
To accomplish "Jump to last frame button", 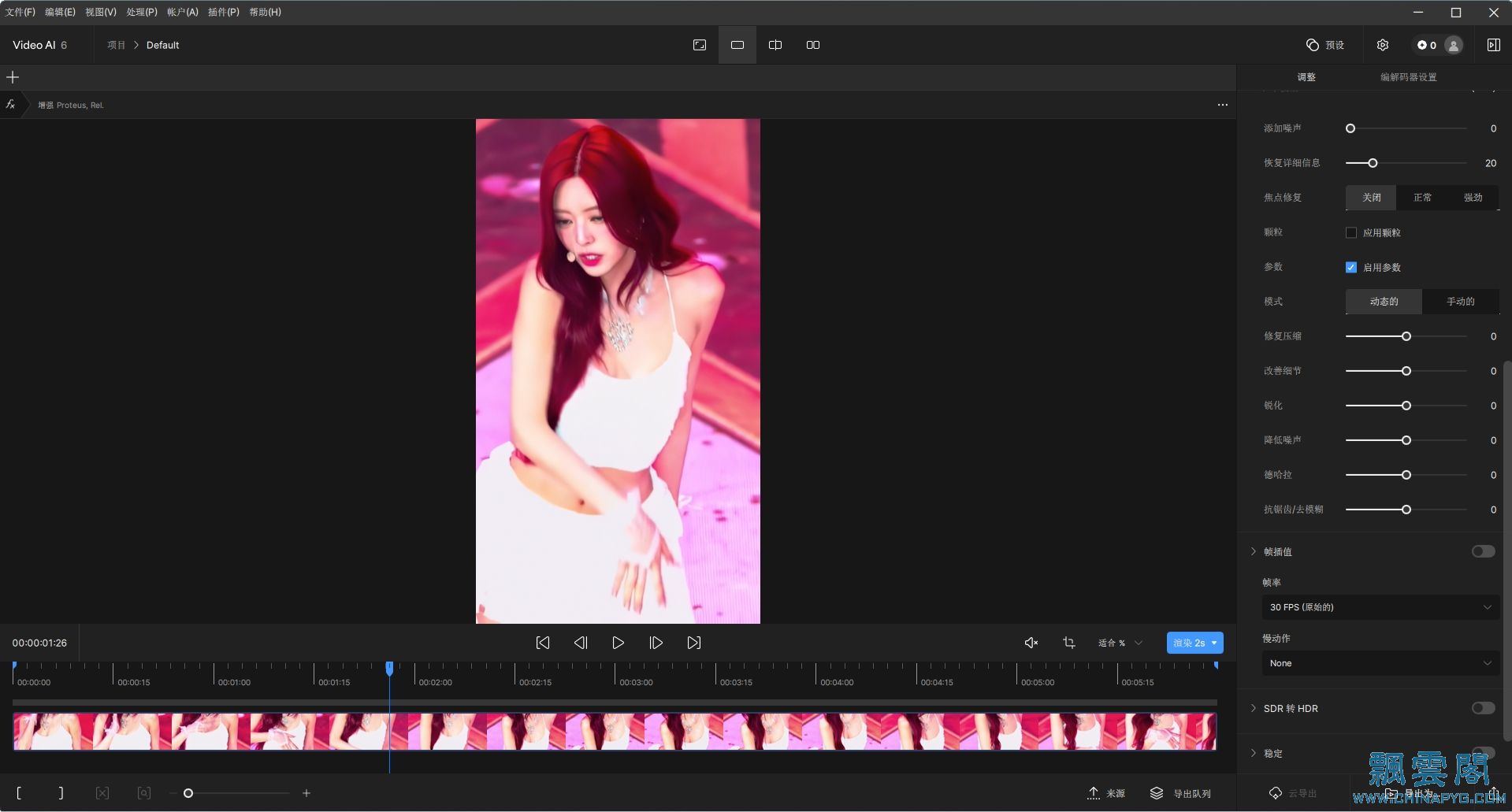I will pyautogui.click(x=693, y=643).
